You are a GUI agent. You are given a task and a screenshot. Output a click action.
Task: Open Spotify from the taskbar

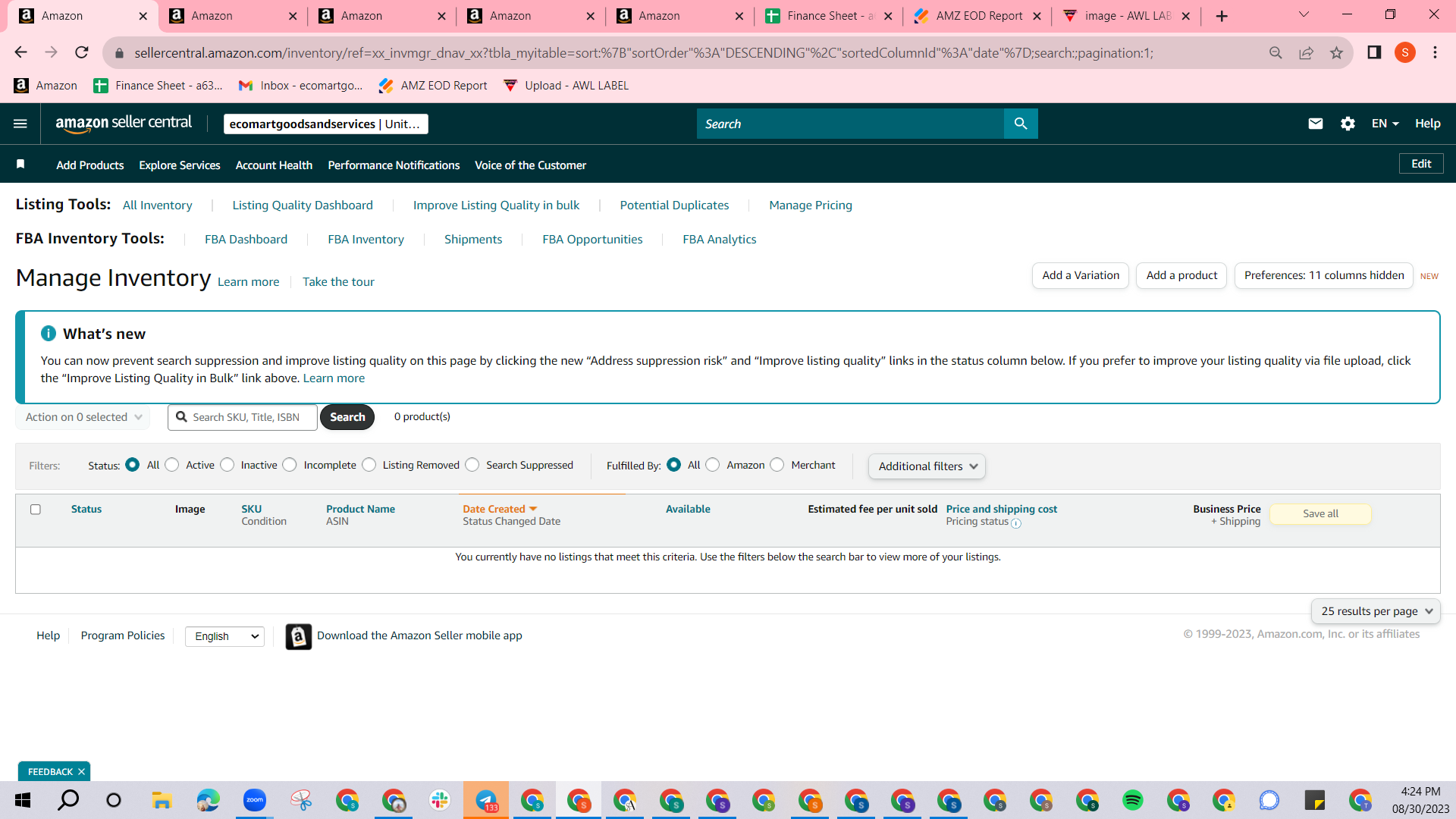tap(1133, 800)
